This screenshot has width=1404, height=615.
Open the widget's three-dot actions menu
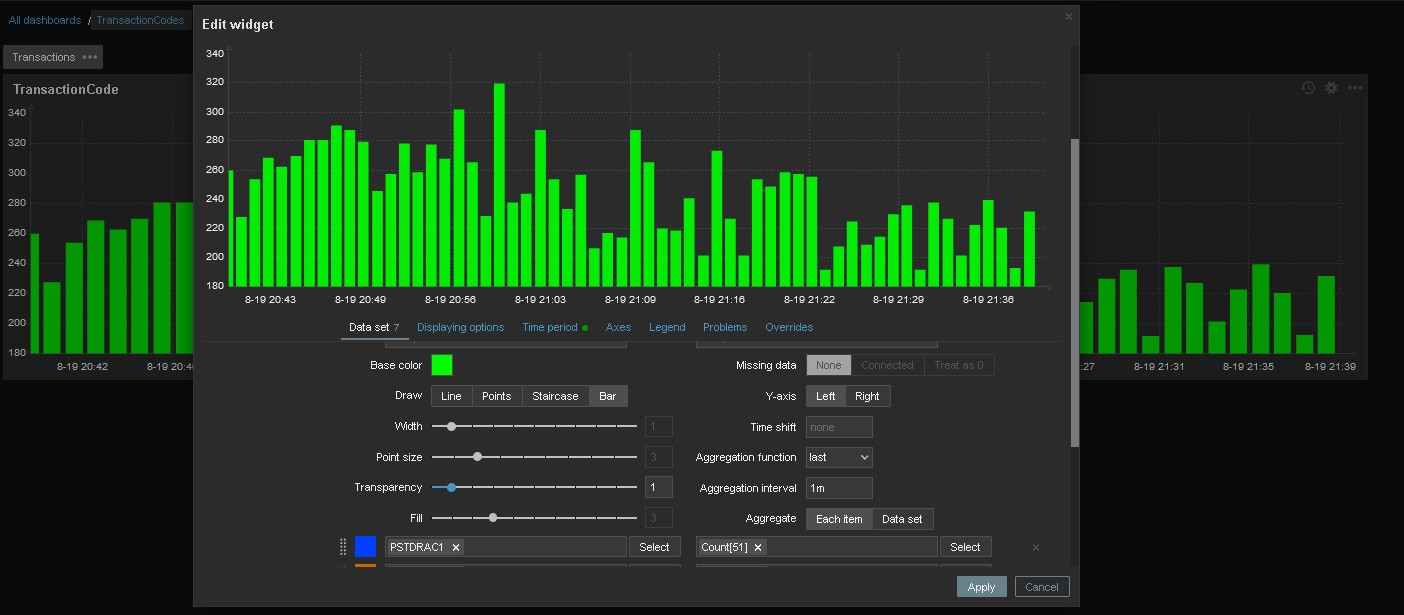click(1354, 88)
